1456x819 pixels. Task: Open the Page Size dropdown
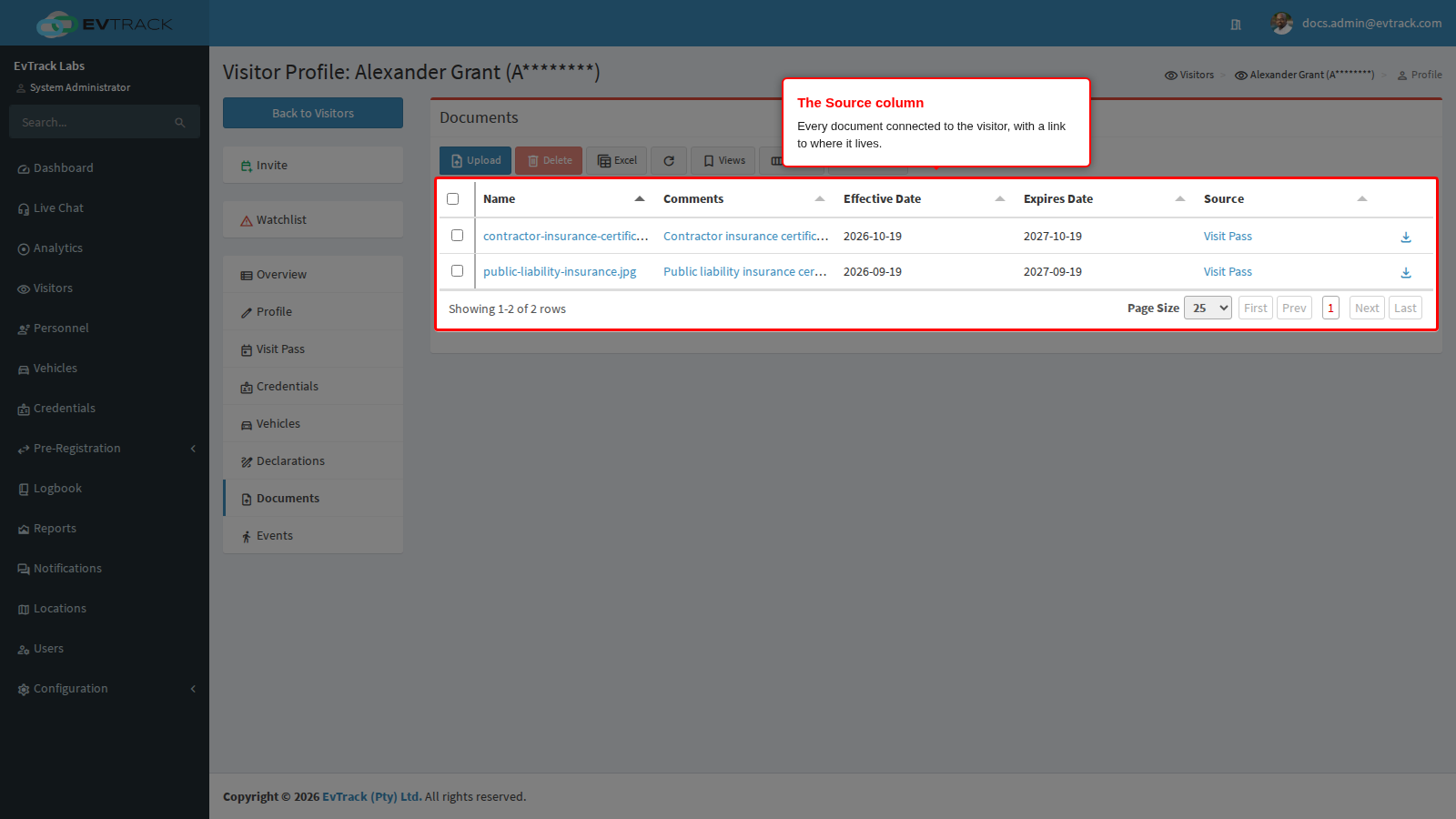point(1208,308)
